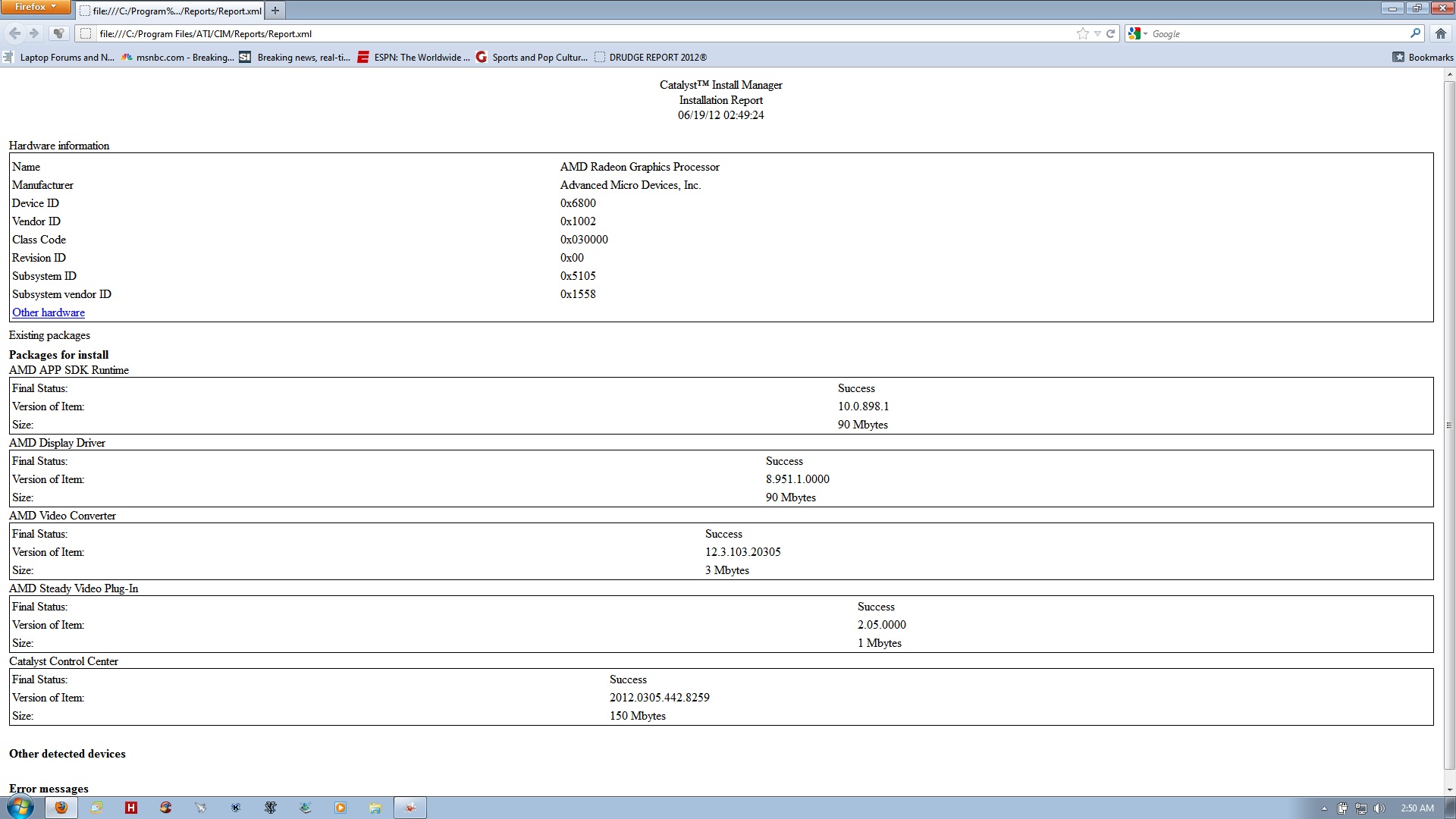Click the AMD APP SDK Runtime heading
Screen dimensions: 1456x819
pos(69,370)
